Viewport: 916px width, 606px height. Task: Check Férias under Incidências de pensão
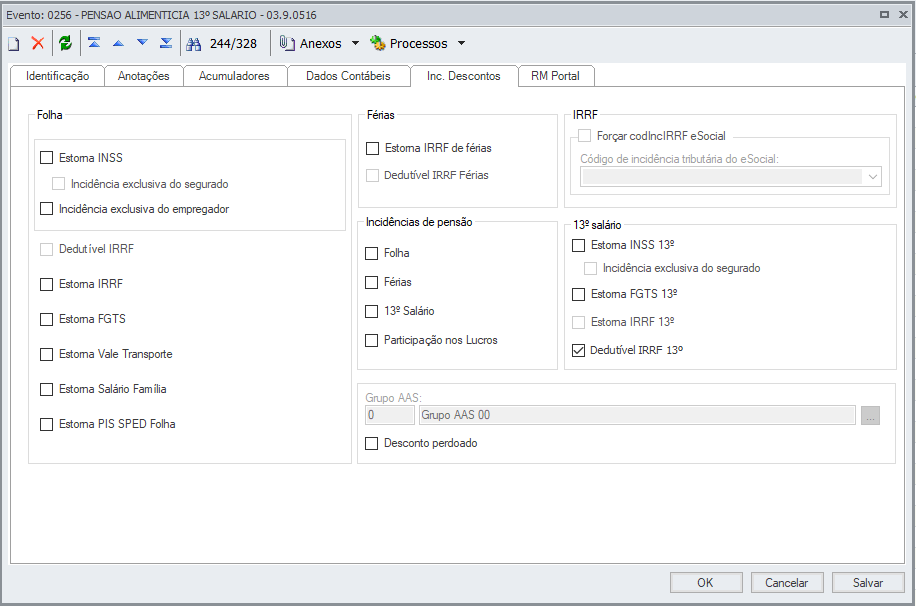click(x=372, y=282)
